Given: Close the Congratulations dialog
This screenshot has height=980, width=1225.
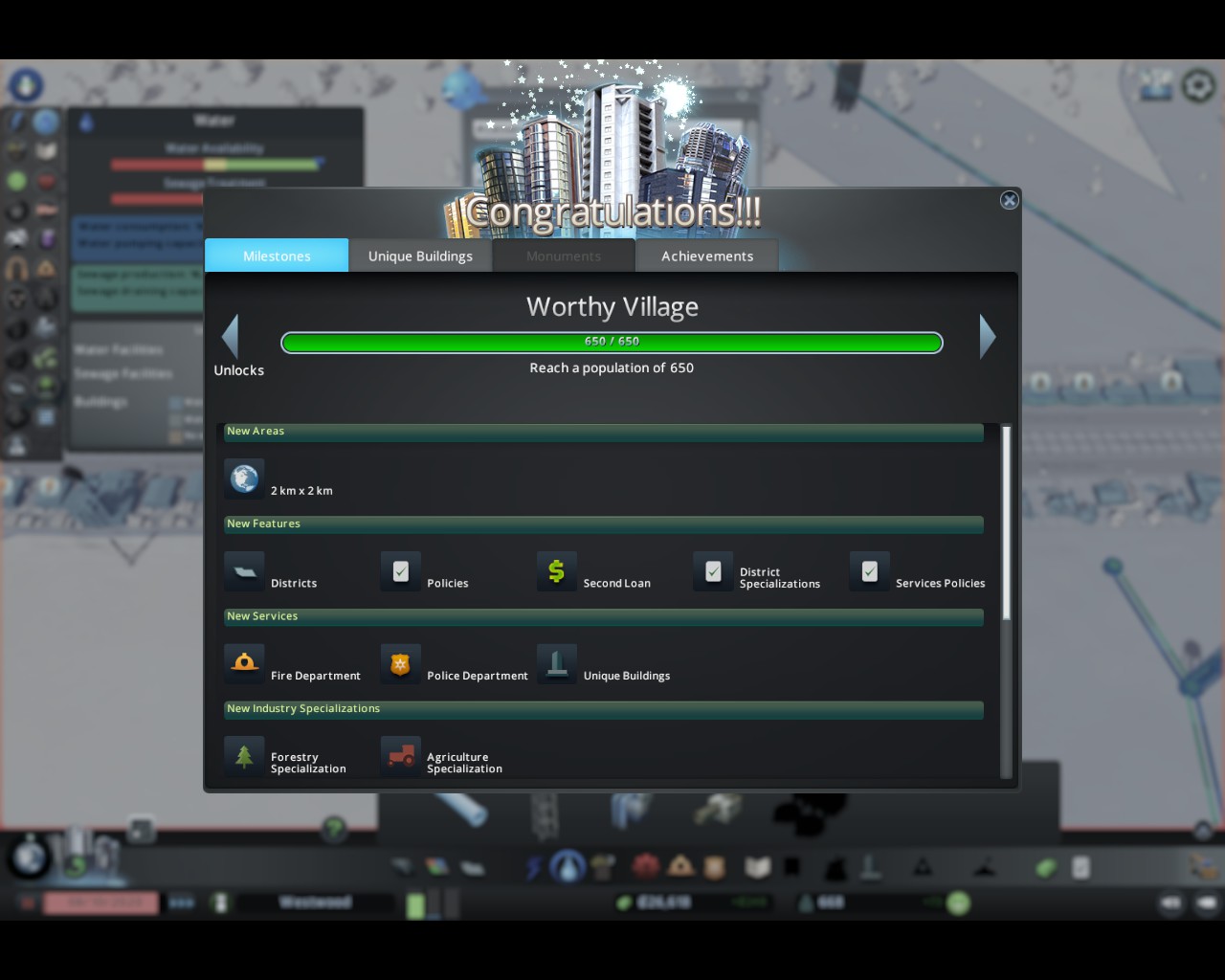Looking at the screenshot, I should click(1009, 200).
